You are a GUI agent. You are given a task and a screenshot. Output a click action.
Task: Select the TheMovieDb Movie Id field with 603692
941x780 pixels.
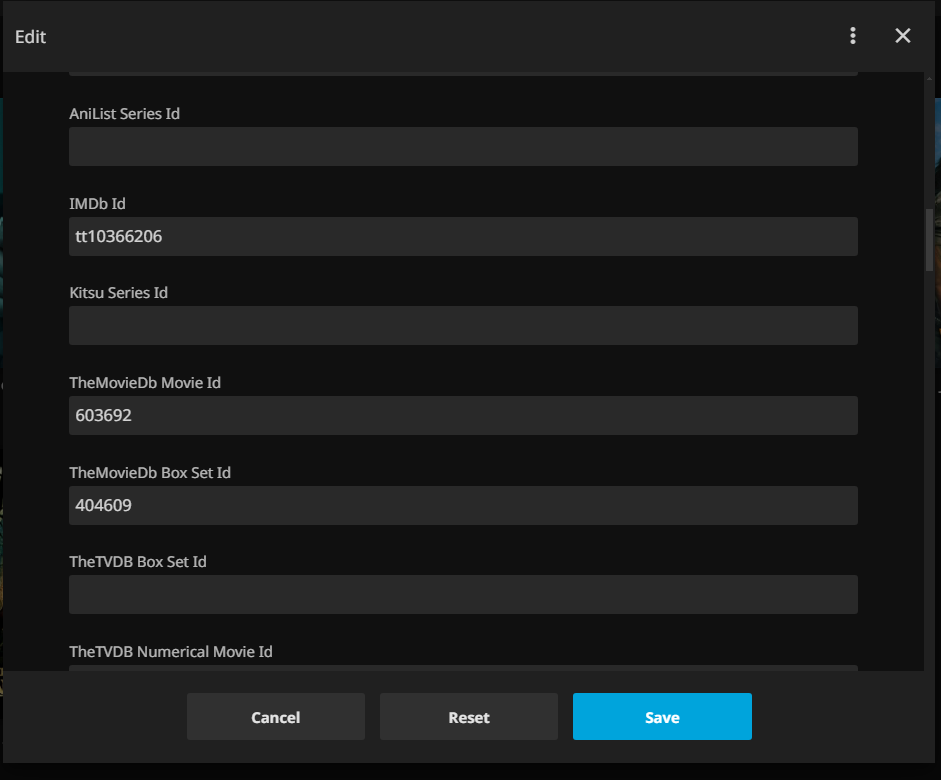point(463,416)
